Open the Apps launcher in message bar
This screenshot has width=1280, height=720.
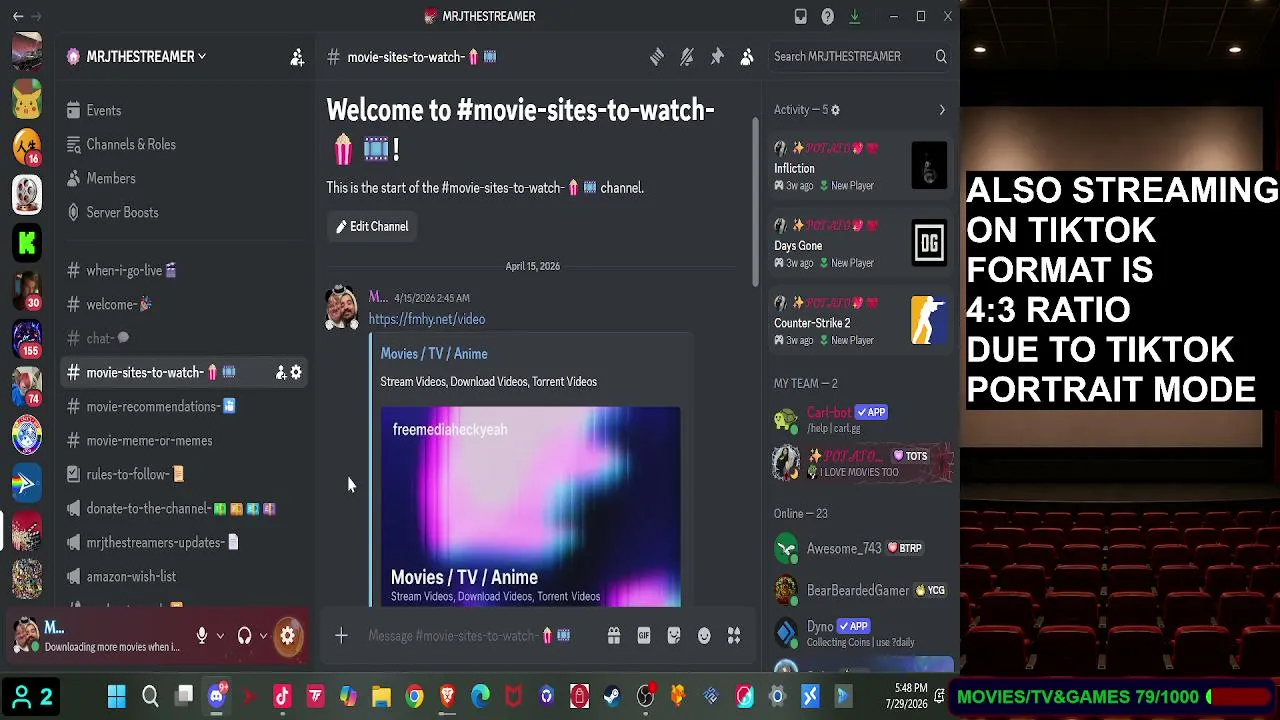click(734, 636)
